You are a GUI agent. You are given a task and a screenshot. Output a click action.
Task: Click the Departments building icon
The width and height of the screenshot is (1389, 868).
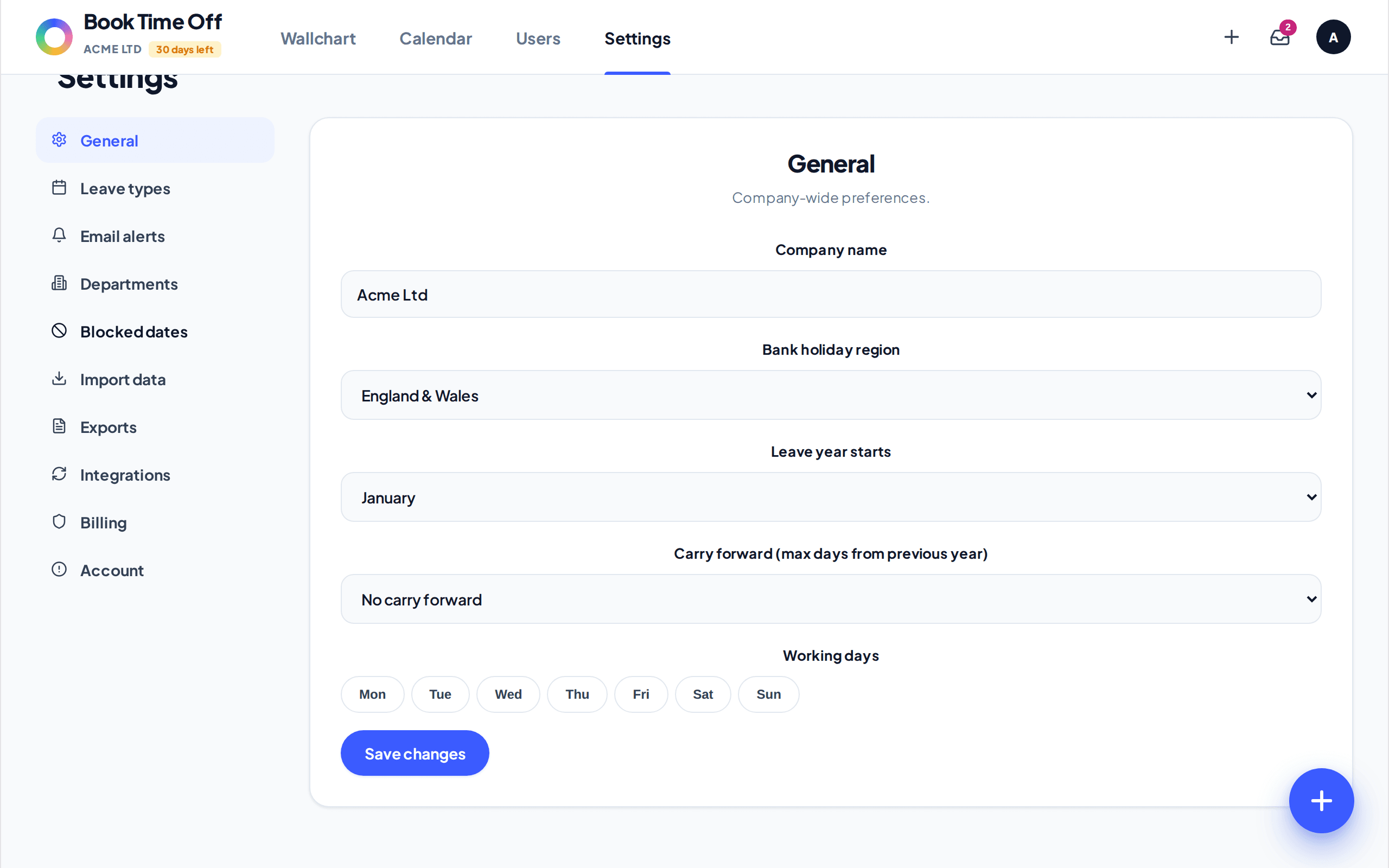coord(59,283)
